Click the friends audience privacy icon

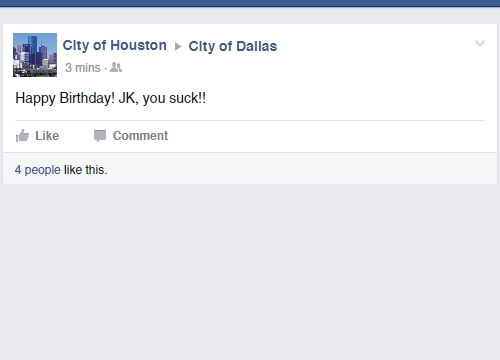click(x=116, y=67)
